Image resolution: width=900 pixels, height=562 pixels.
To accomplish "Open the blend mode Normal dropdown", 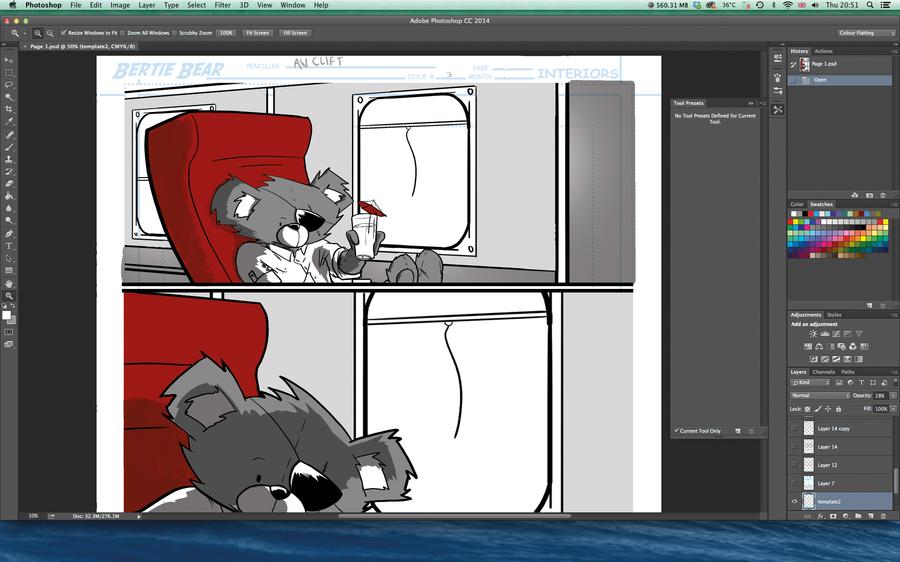I will 820,396.
